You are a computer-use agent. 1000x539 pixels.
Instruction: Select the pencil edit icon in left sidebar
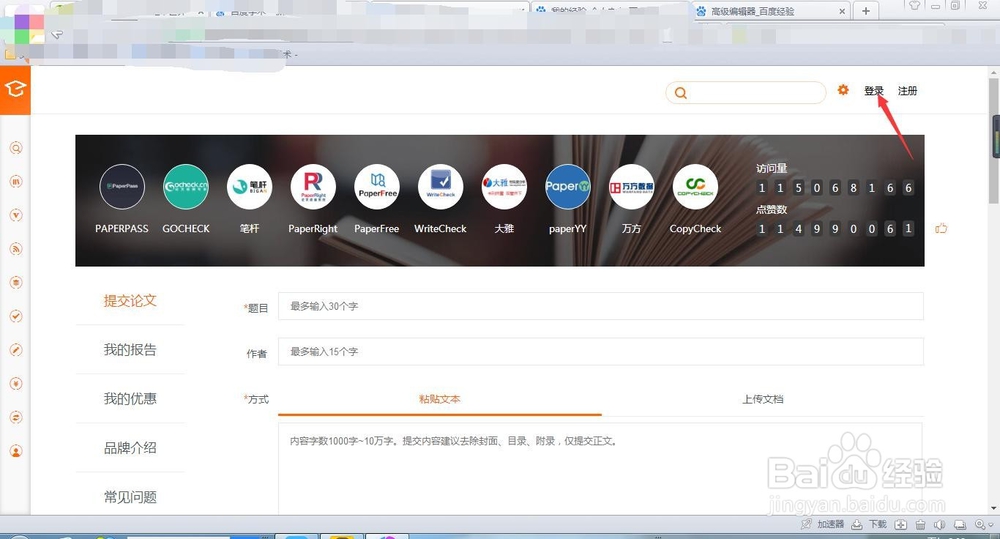point(16,350)
